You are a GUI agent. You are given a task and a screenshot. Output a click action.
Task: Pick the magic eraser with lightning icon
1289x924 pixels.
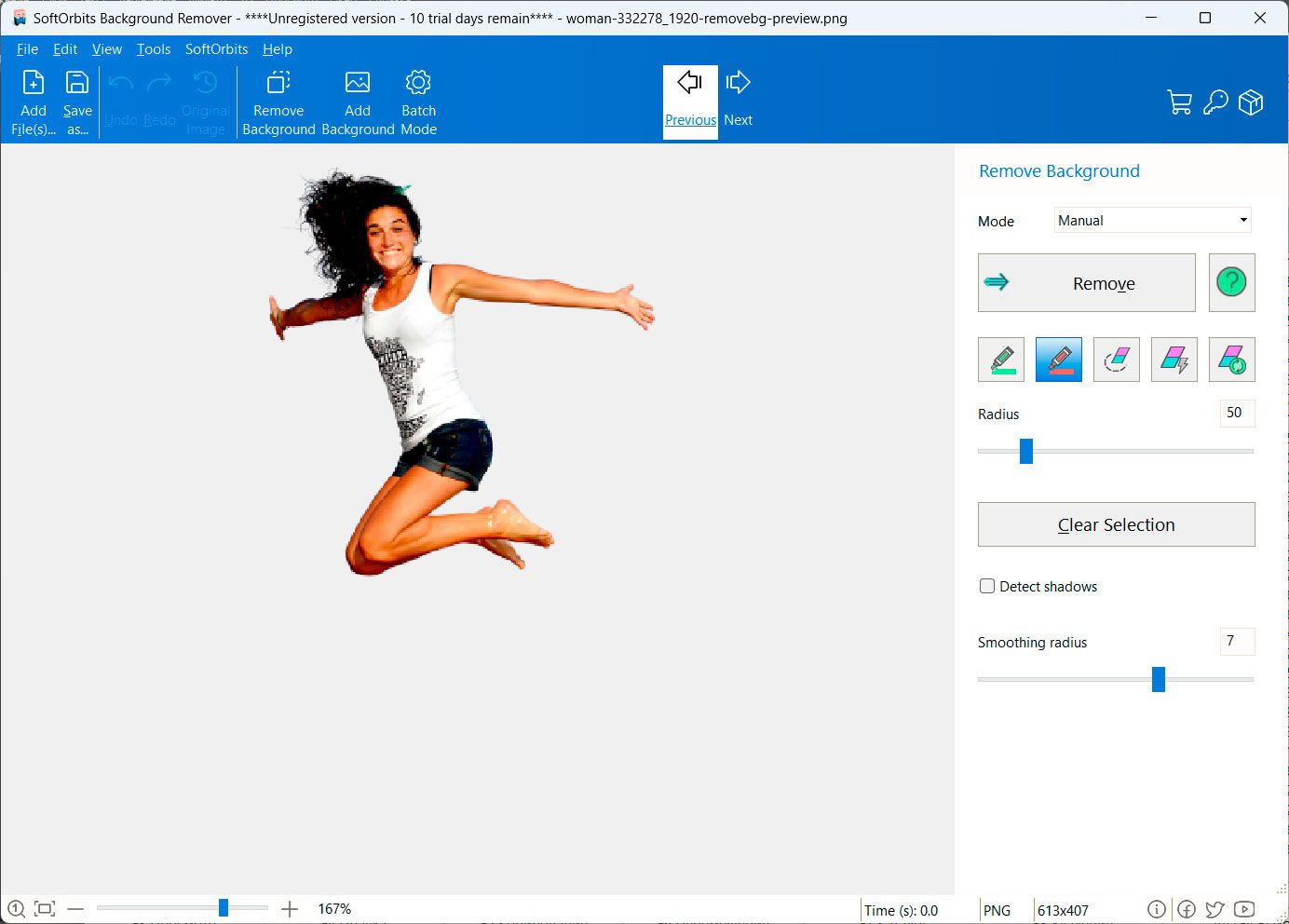coord(1174,360)
